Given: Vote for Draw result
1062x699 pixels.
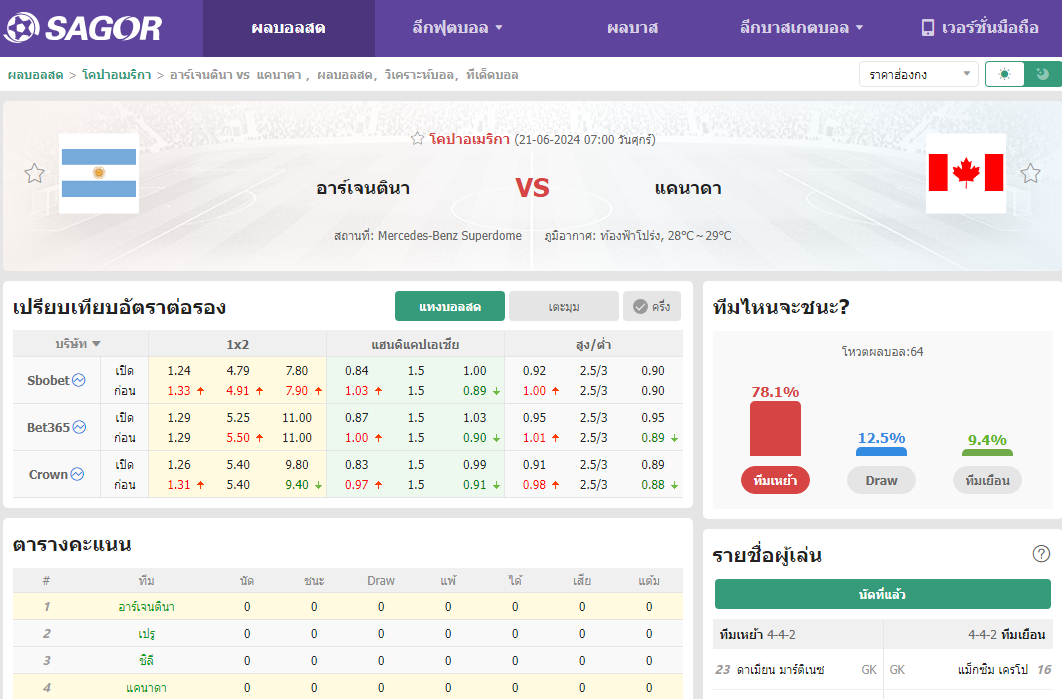Looking at the screenshot, I should point(881,480).
